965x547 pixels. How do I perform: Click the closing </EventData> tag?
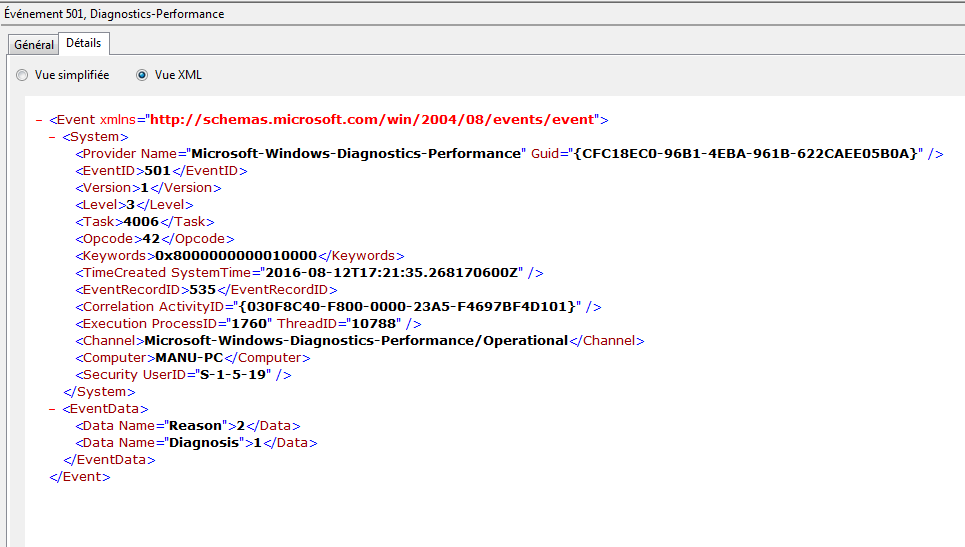tap(109, 460)
